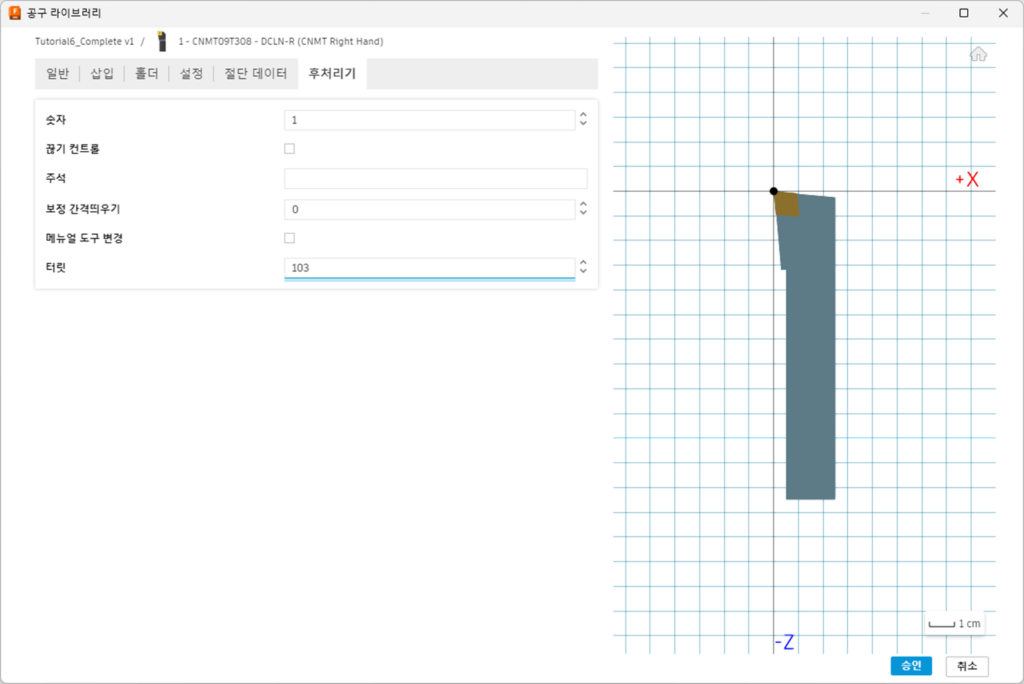Click the +X axis label

pos(967,179)
